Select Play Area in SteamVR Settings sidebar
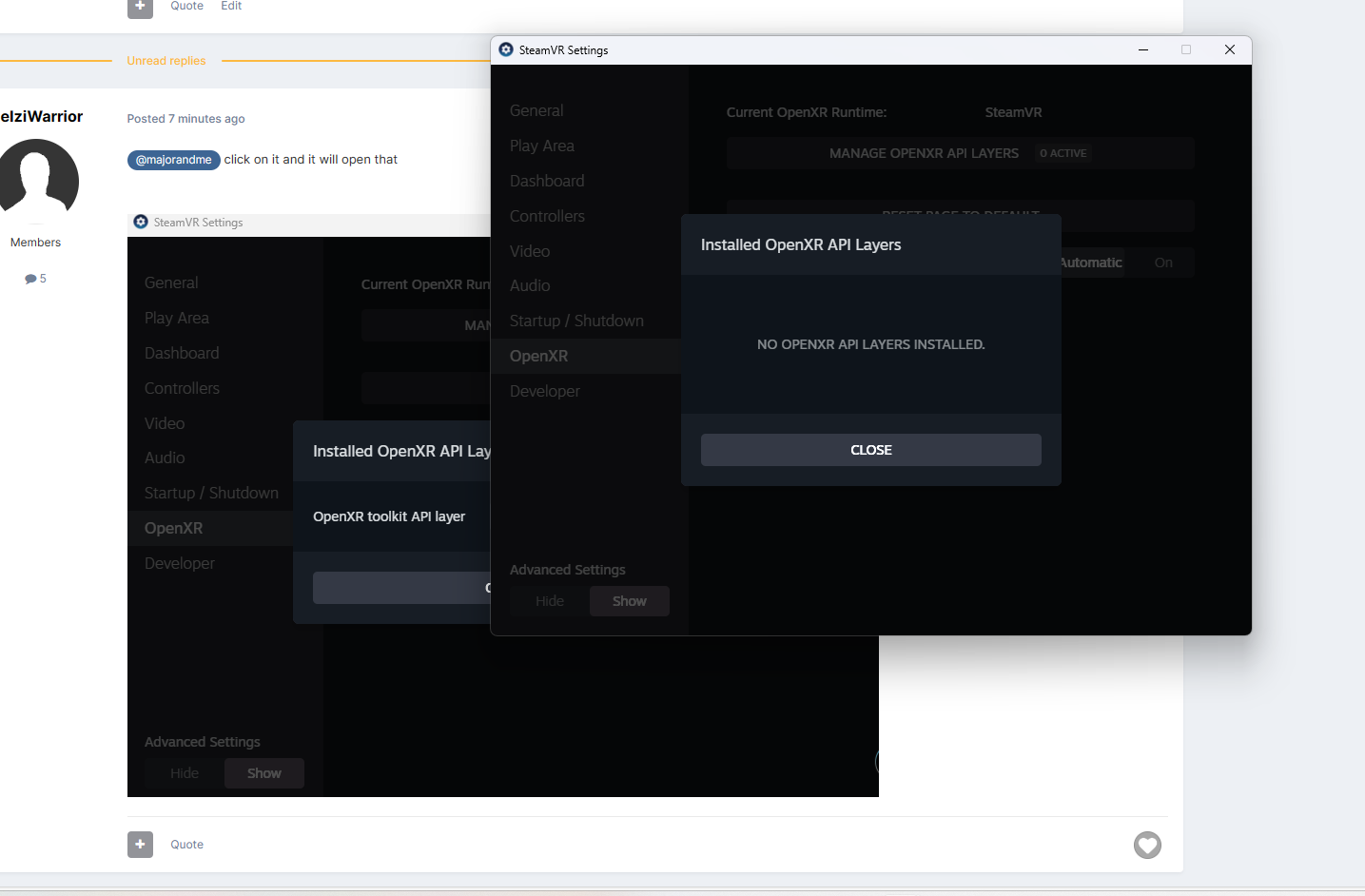The image size is (1365, 896). (542, 146)
